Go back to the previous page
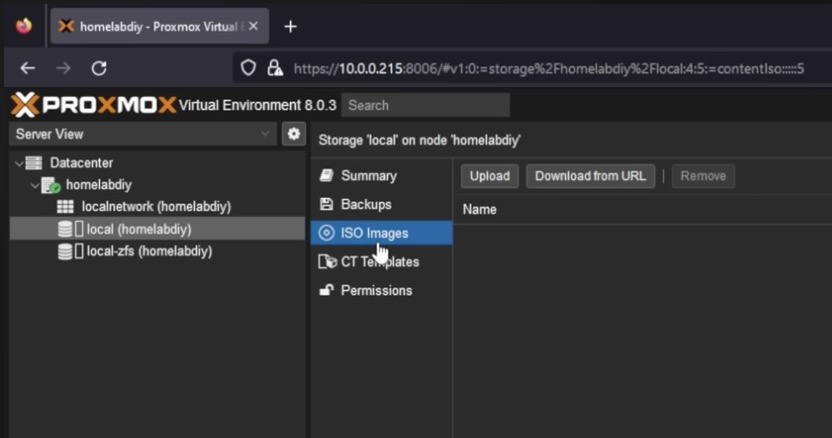The image size is (832, 438). click(28, 68)
